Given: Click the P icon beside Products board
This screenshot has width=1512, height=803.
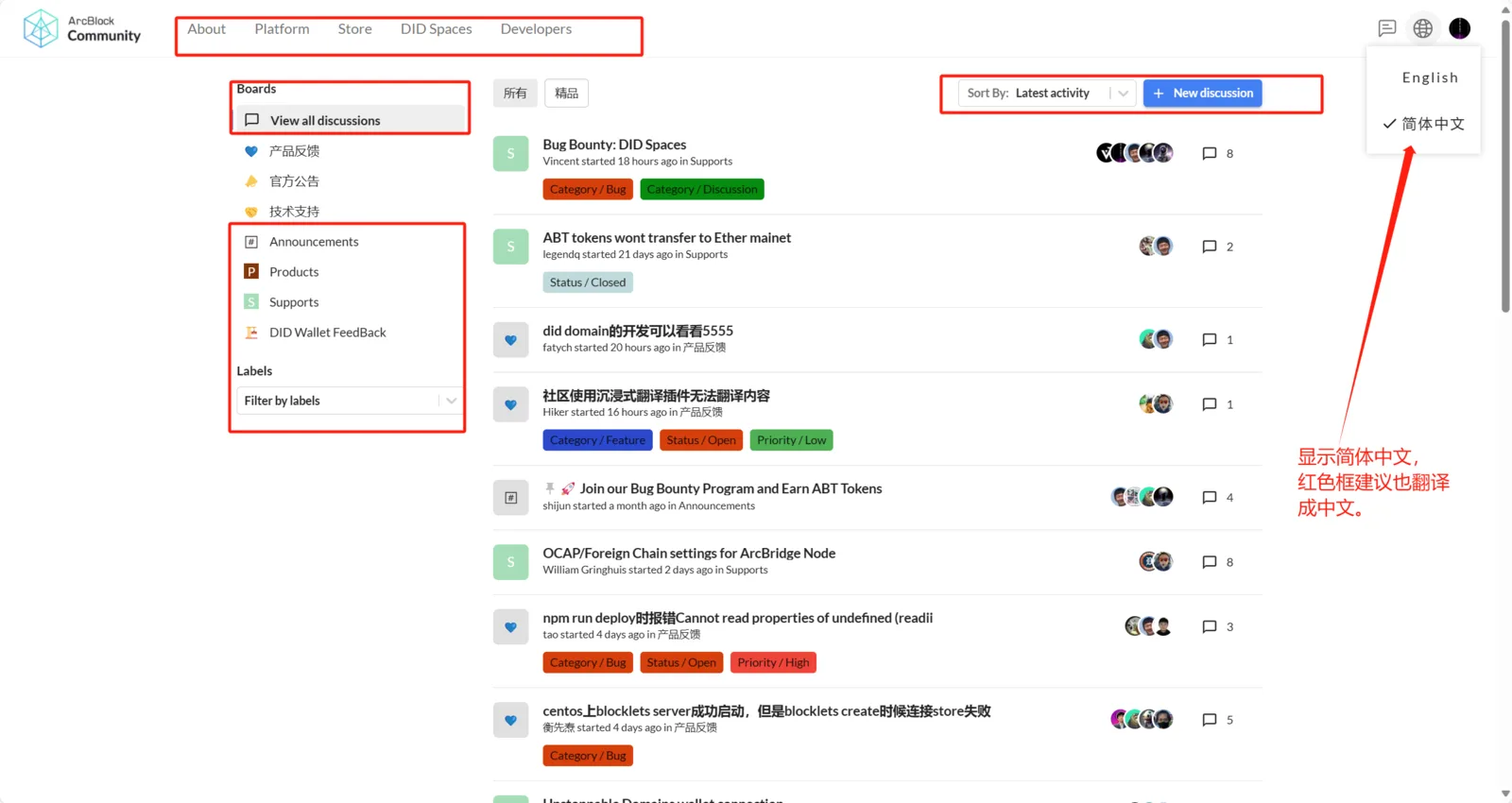Looking at the screenshot, I should (251, 272).
